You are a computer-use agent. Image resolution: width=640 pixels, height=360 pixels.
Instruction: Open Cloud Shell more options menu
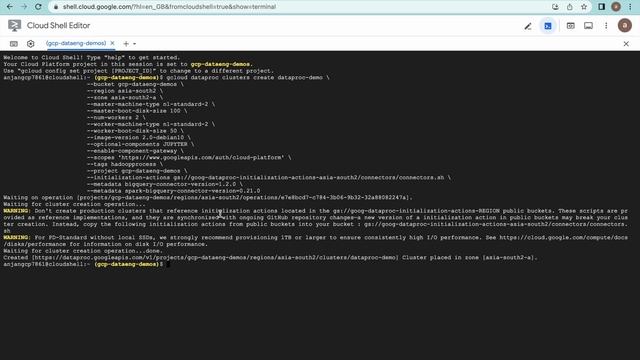click(606, 26)
